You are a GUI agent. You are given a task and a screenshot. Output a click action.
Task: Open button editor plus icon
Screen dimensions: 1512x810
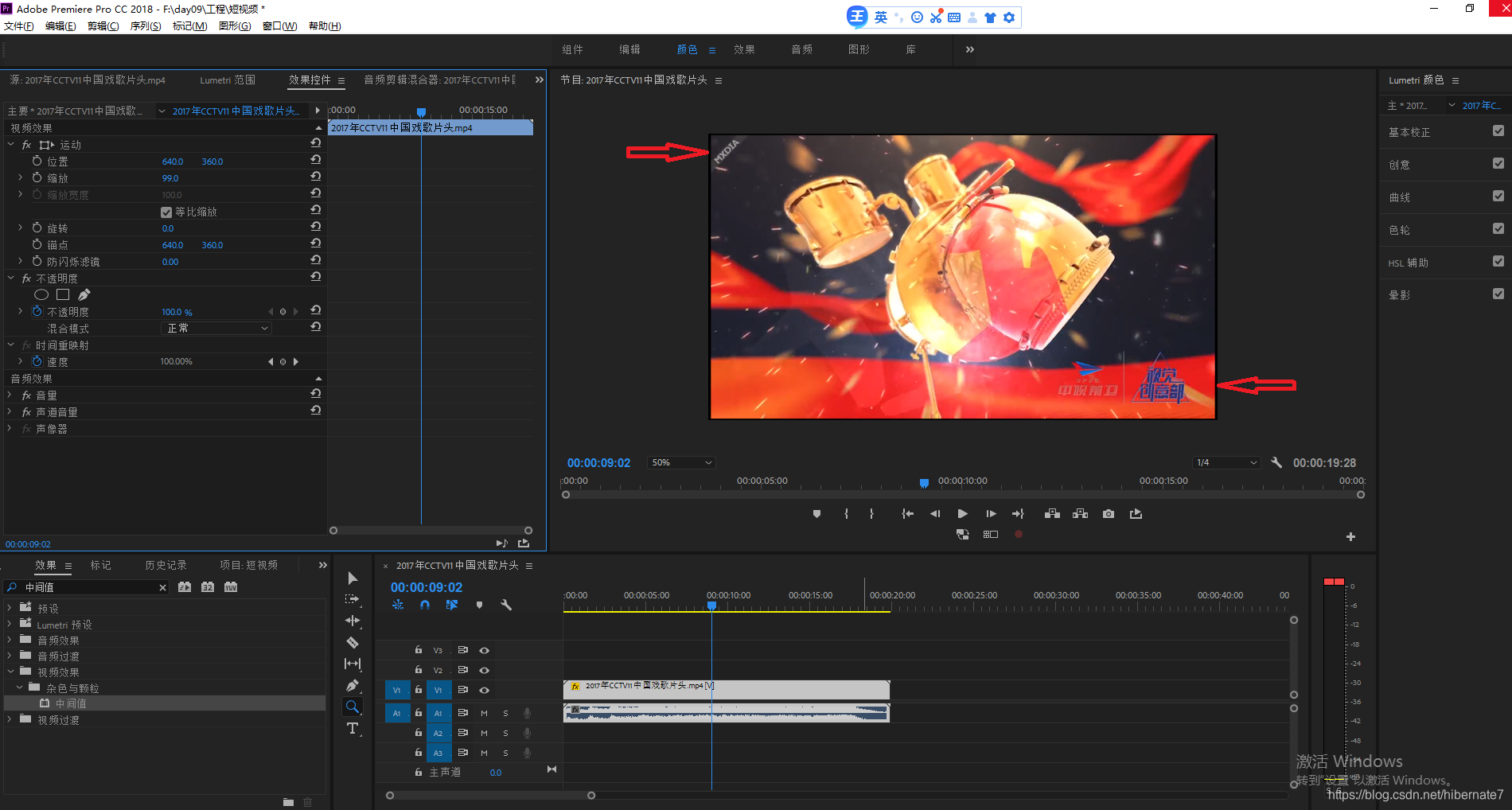1350,536
